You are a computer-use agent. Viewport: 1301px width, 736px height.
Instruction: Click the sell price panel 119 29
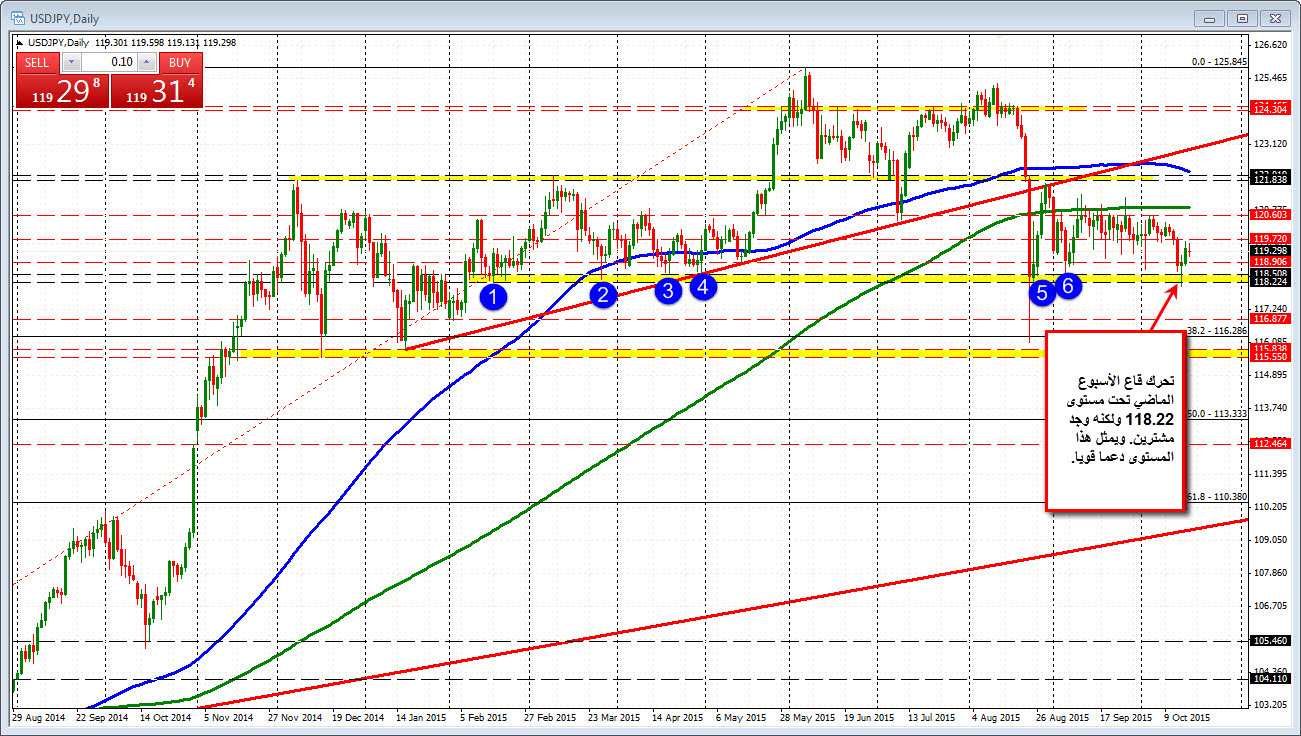61,90
